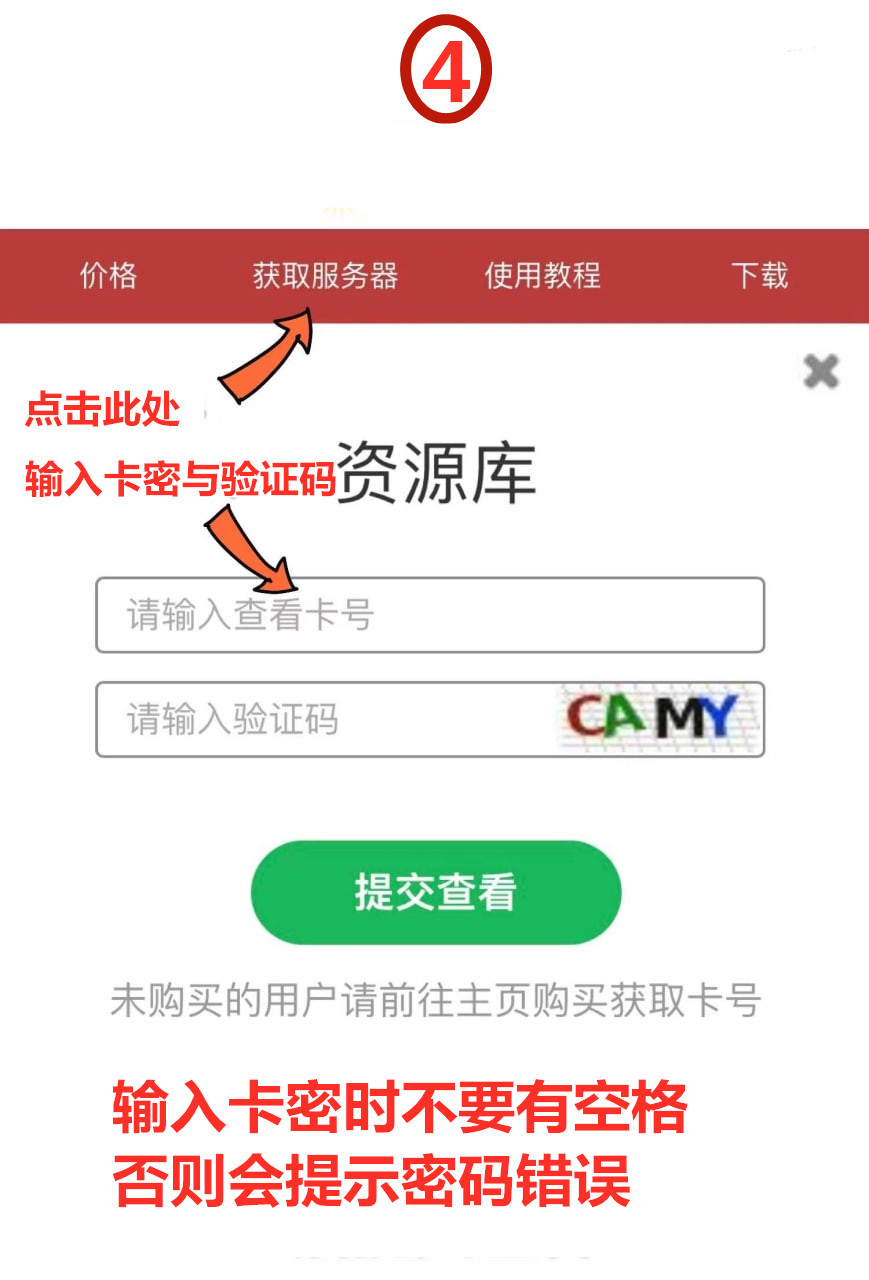The image size is (869, 1280).
Task: Submit with the green 提交查看 button
Action: 435,892
